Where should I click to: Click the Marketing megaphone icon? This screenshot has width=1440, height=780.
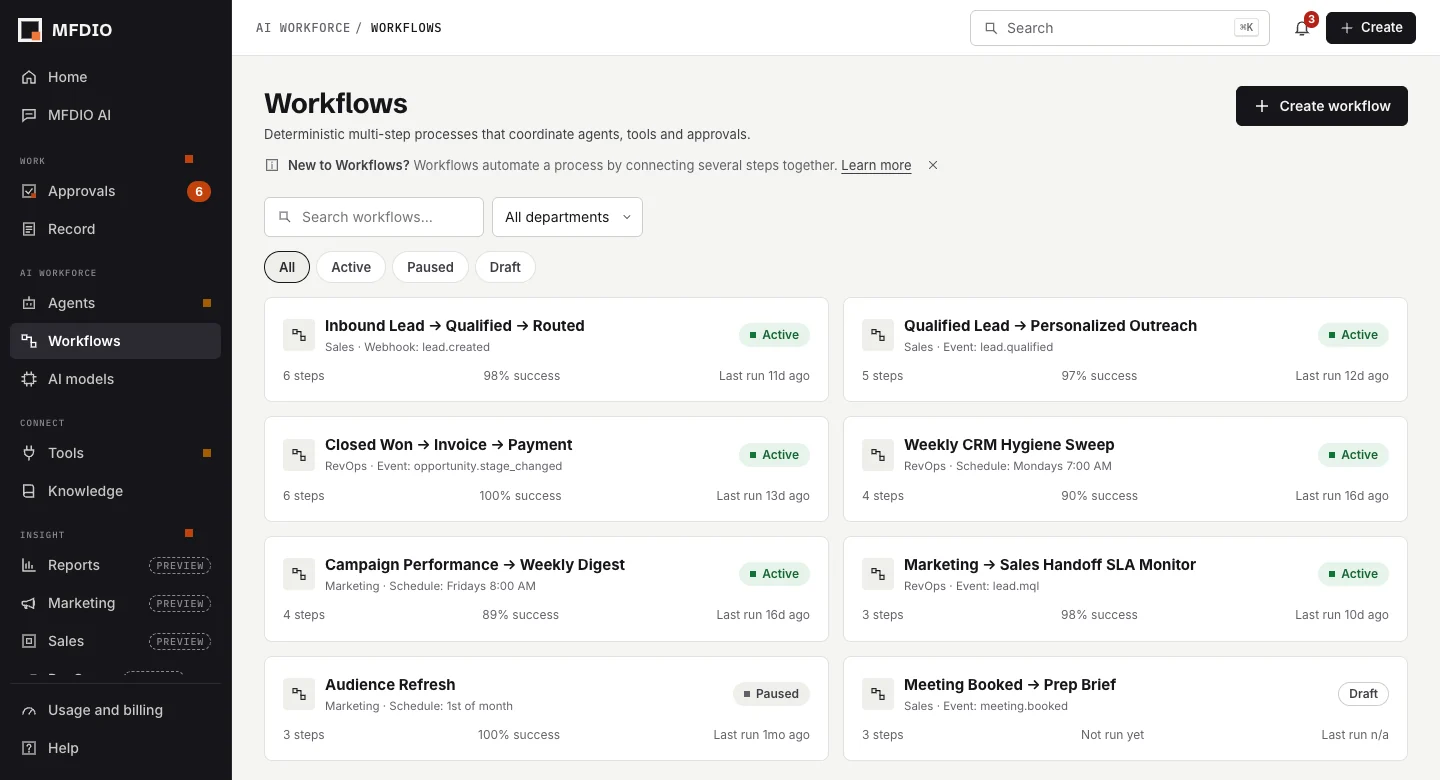click(29, 603)
